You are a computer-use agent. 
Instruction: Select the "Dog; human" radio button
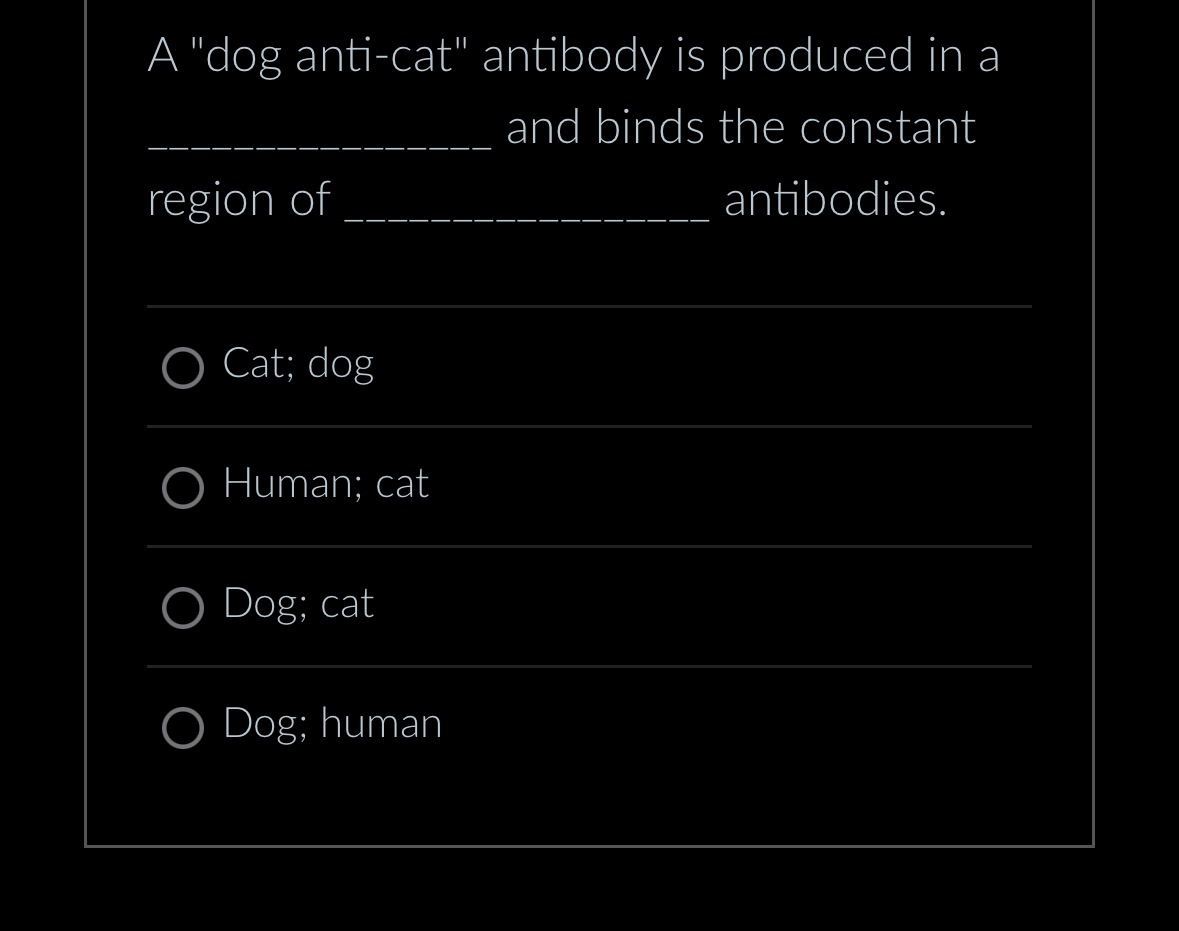pos(183,728)
